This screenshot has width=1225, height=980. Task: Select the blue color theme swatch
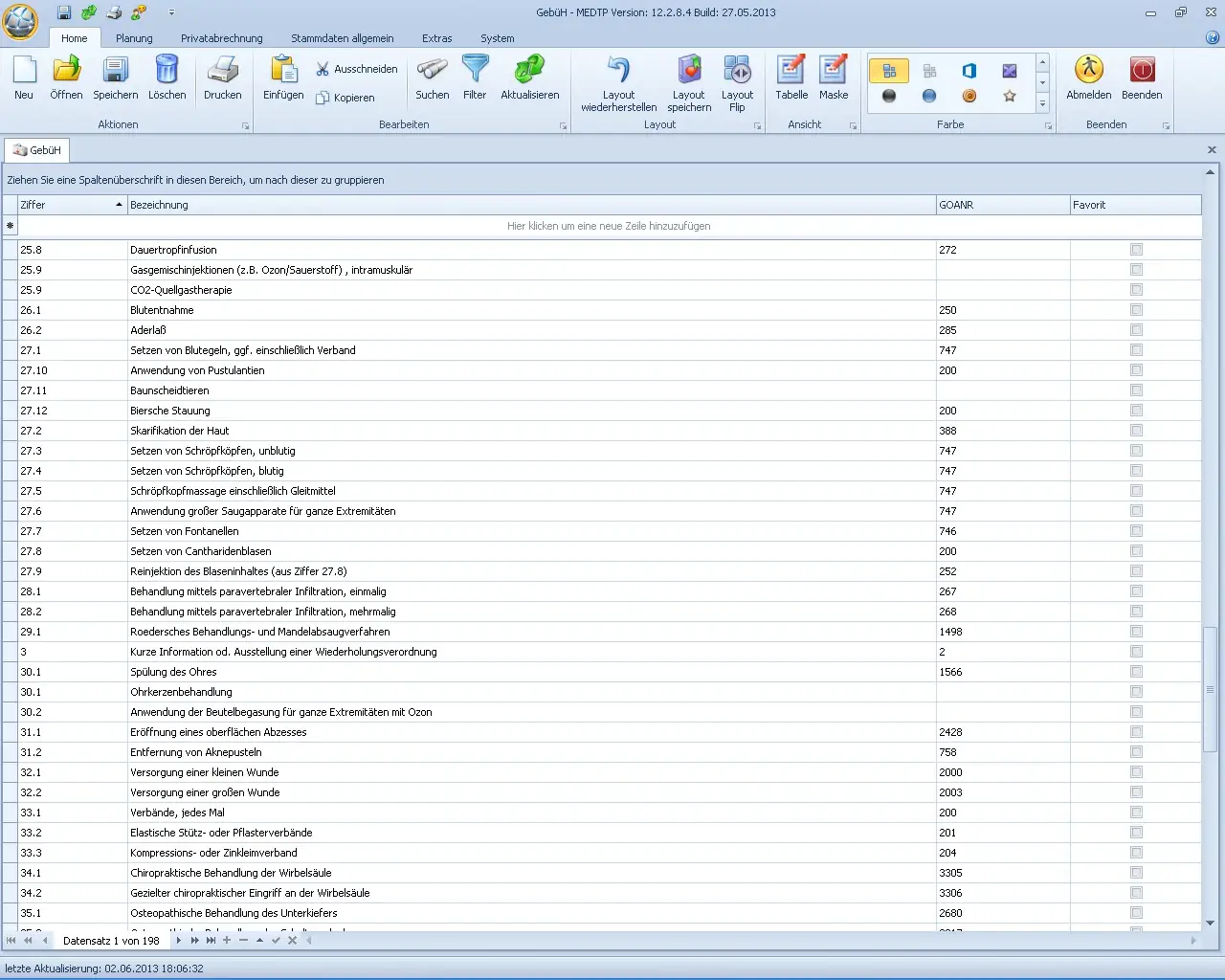tap(928, 96)
